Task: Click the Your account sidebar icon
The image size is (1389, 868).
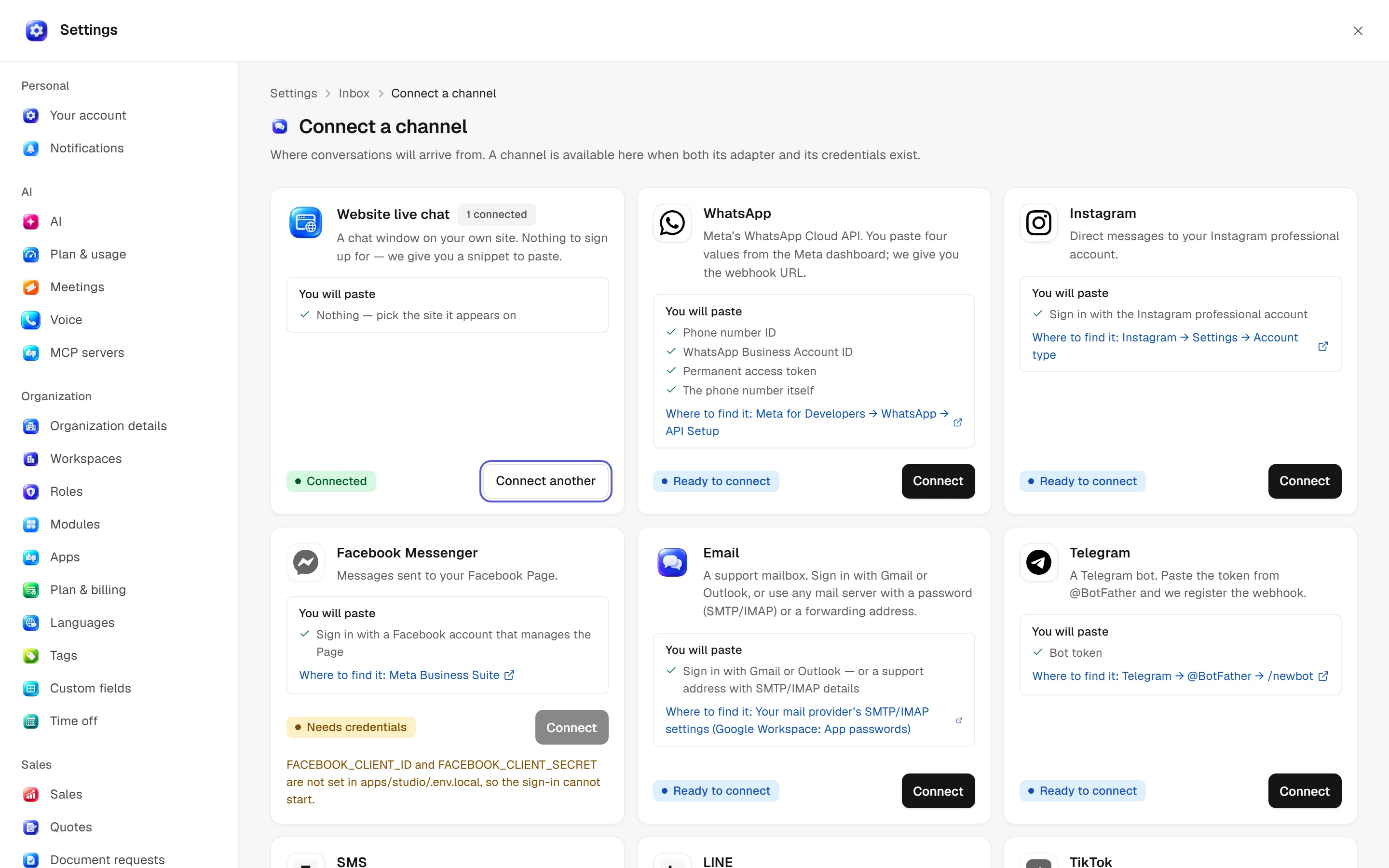Action: click(x=31, y=115)
